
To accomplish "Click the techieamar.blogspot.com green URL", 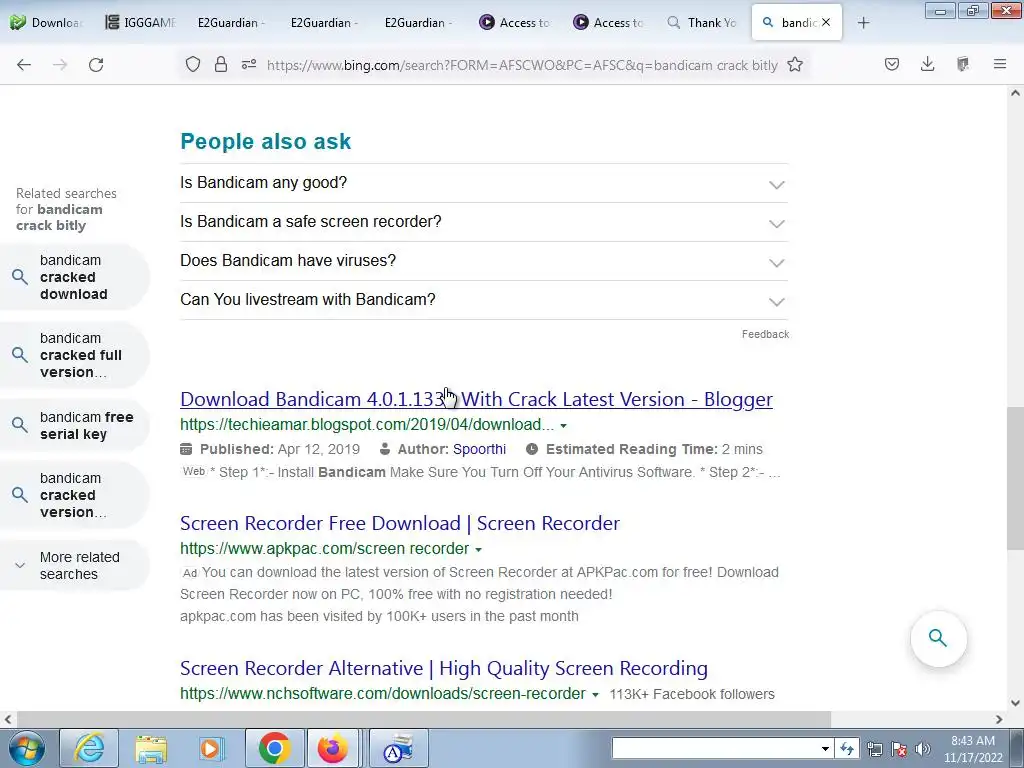I will coord(367,424).
